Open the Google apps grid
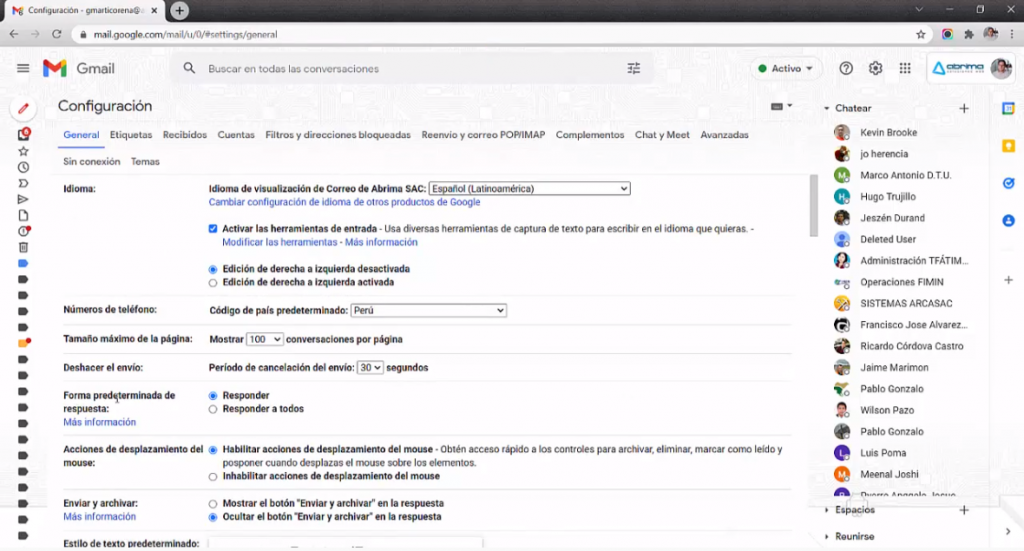 [905, 69]
